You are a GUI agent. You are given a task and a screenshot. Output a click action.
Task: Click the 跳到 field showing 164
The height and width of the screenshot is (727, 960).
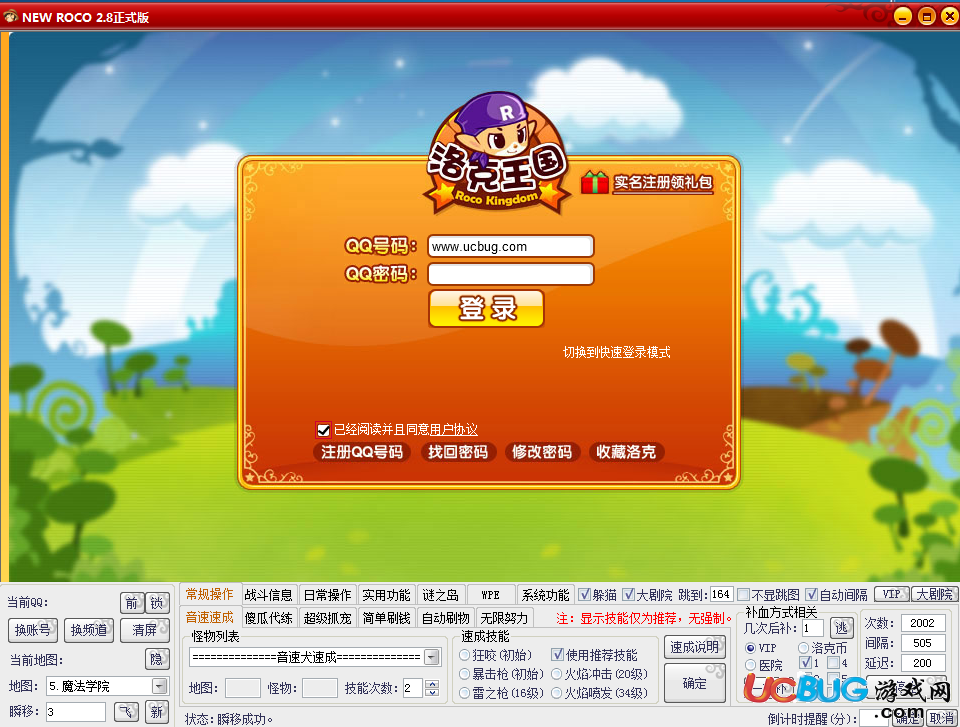721,594
